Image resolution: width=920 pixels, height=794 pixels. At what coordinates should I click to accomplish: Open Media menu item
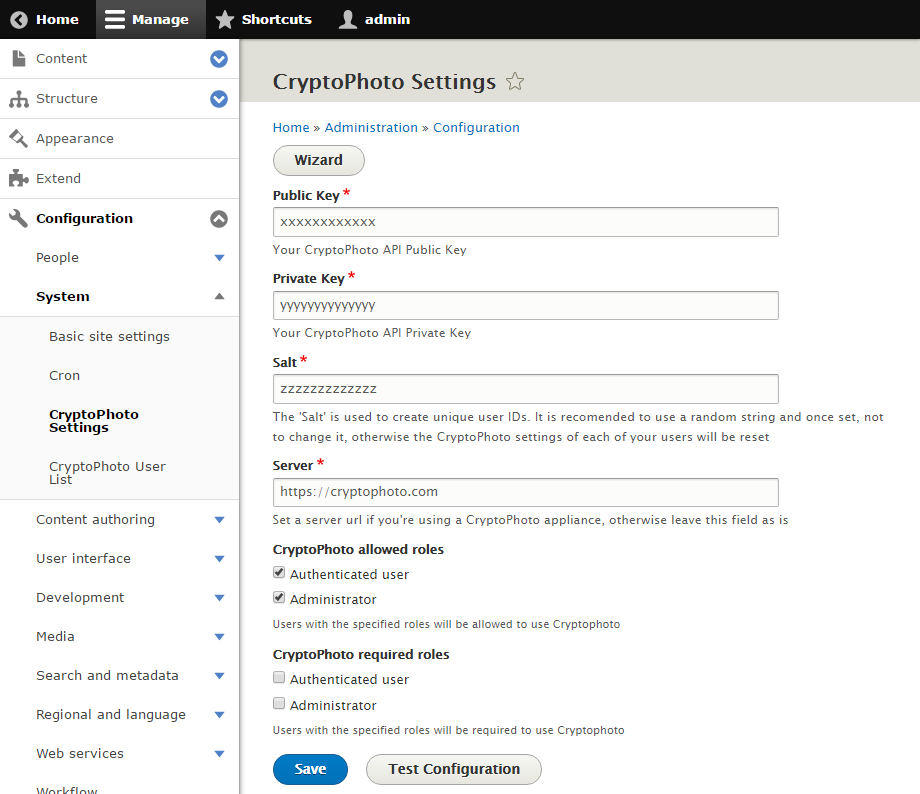[x=55, y=637]
